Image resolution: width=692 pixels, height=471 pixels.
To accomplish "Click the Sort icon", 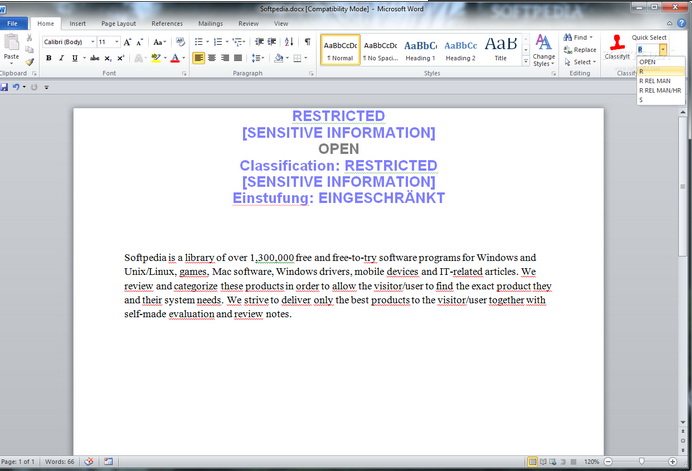I will [289, 42].
